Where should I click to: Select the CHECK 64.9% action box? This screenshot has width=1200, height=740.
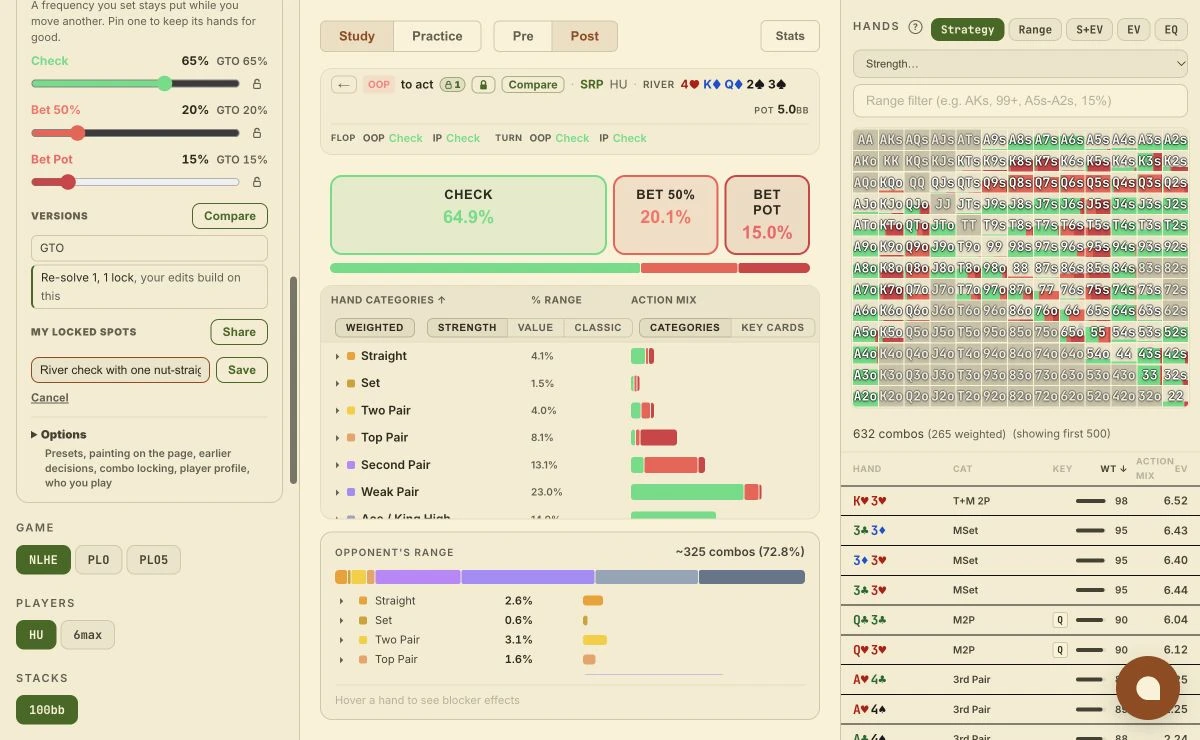point(468,215)
